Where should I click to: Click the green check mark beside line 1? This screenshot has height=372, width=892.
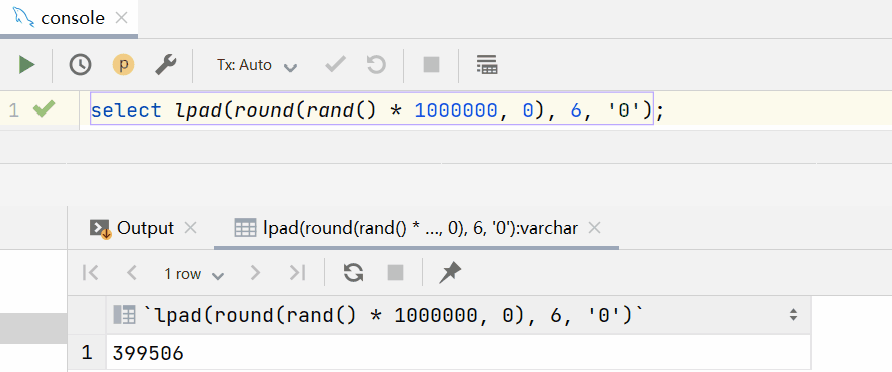coord(44,109)
